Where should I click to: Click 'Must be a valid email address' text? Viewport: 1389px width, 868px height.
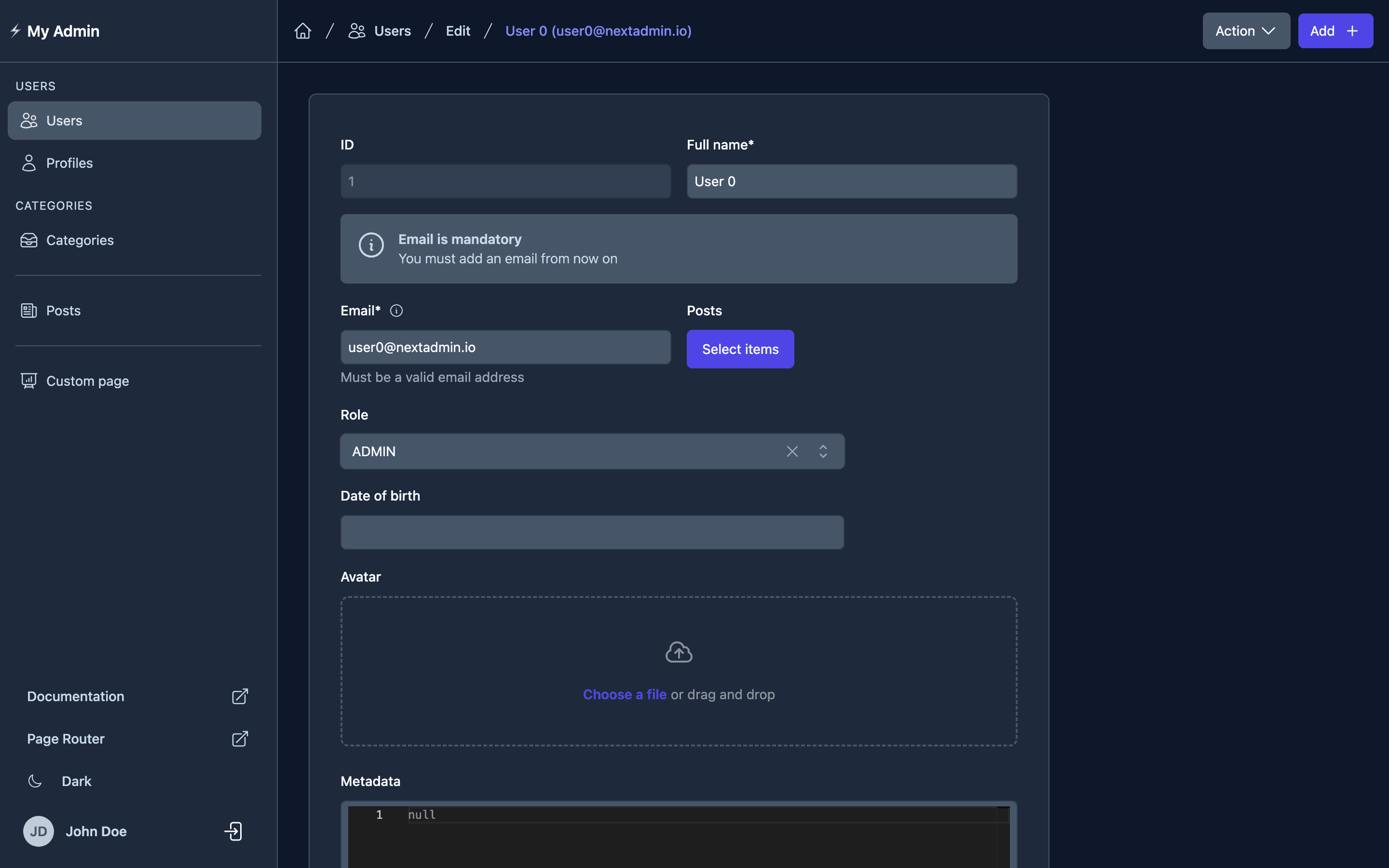click(x=432, y=377)
